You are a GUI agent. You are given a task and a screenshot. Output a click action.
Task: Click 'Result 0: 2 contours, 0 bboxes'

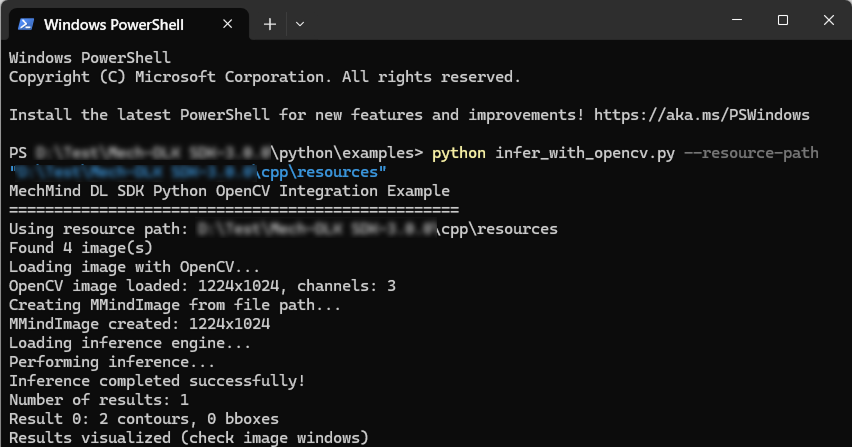144,419
